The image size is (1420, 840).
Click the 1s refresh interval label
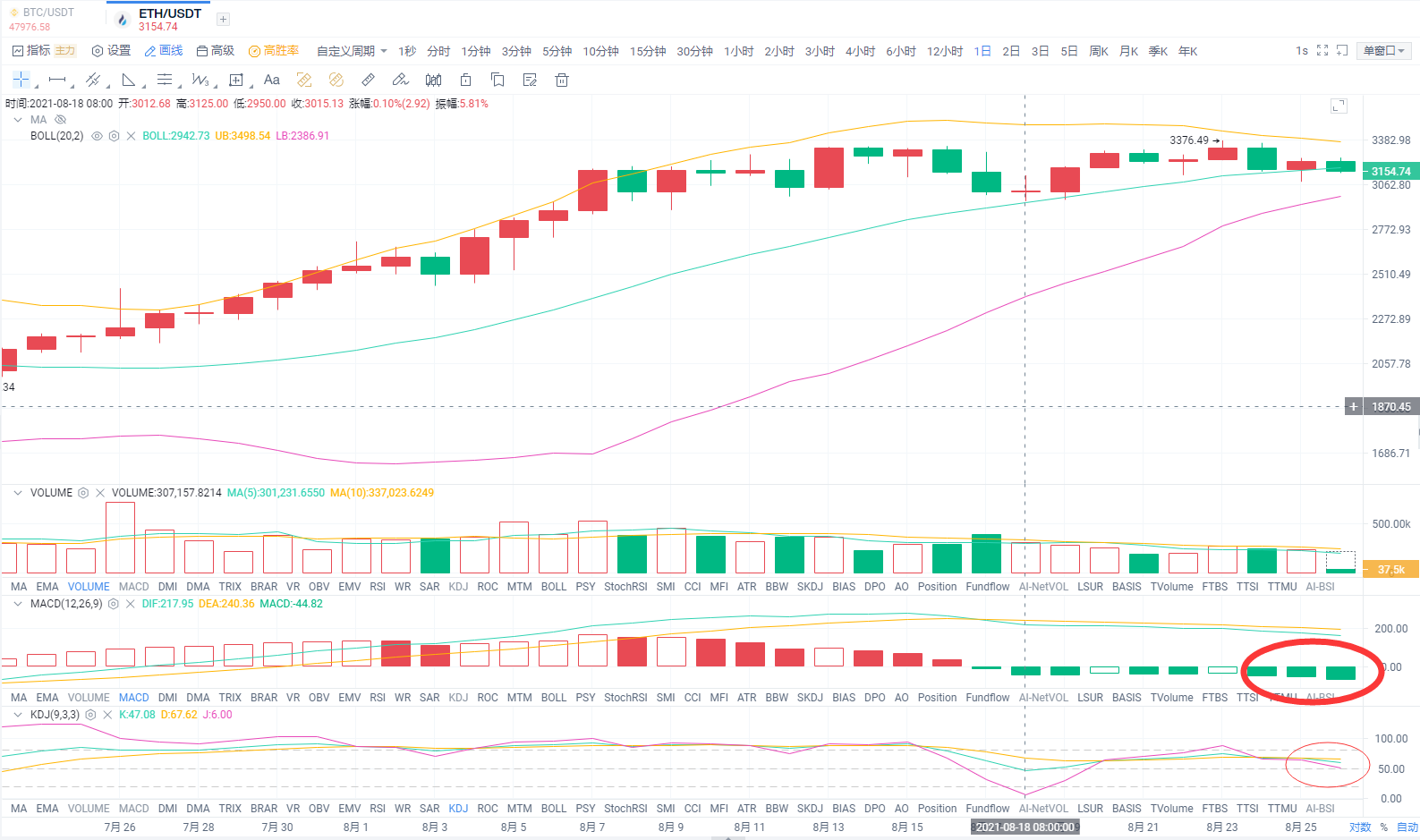[x=1302, y=51]
